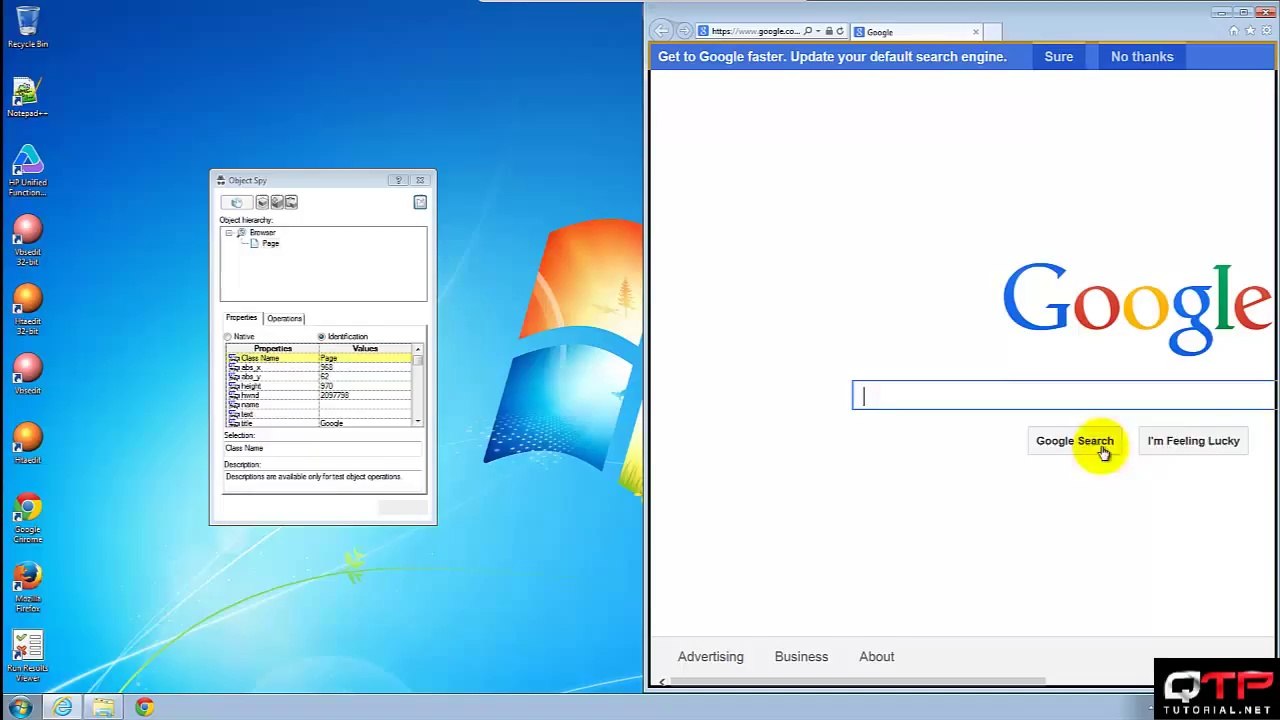
Task: Open Windows Explorer from the taskbar
Action: pyautogui.click(x=104, y=708)
